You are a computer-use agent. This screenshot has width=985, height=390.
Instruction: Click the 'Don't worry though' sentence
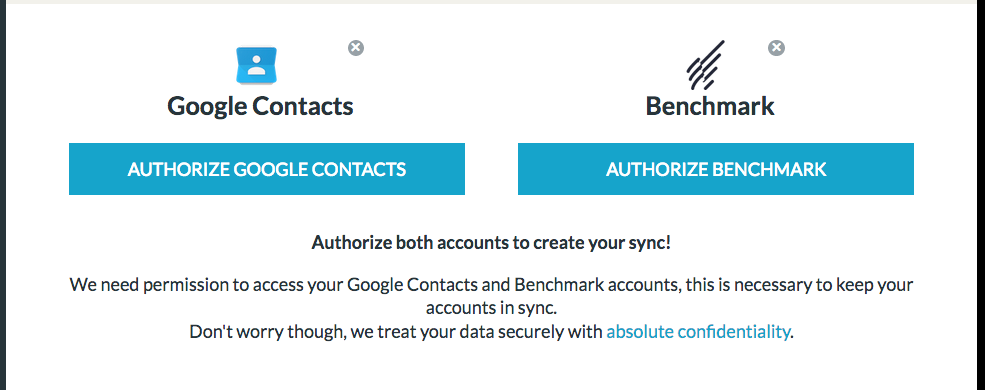click(492, 332)
